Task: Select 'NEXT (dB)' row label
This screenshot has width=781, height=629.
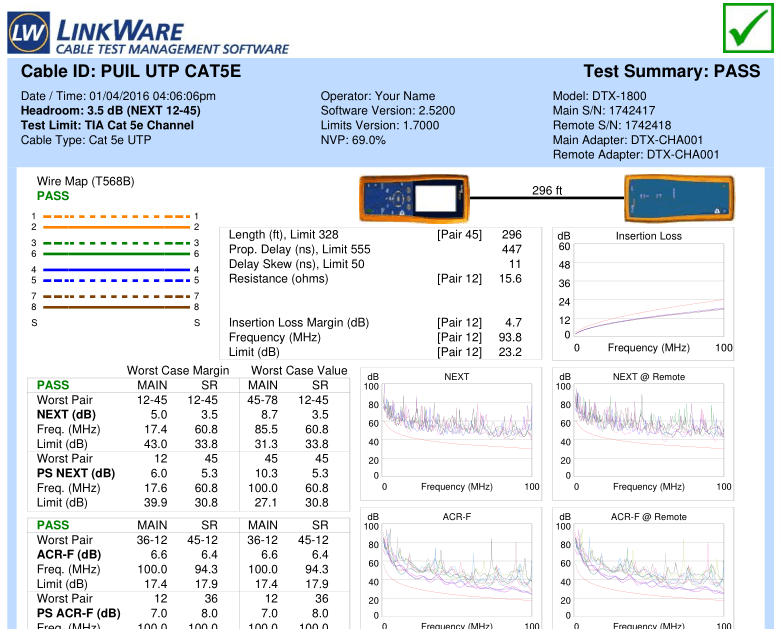Action: [66, 414]
